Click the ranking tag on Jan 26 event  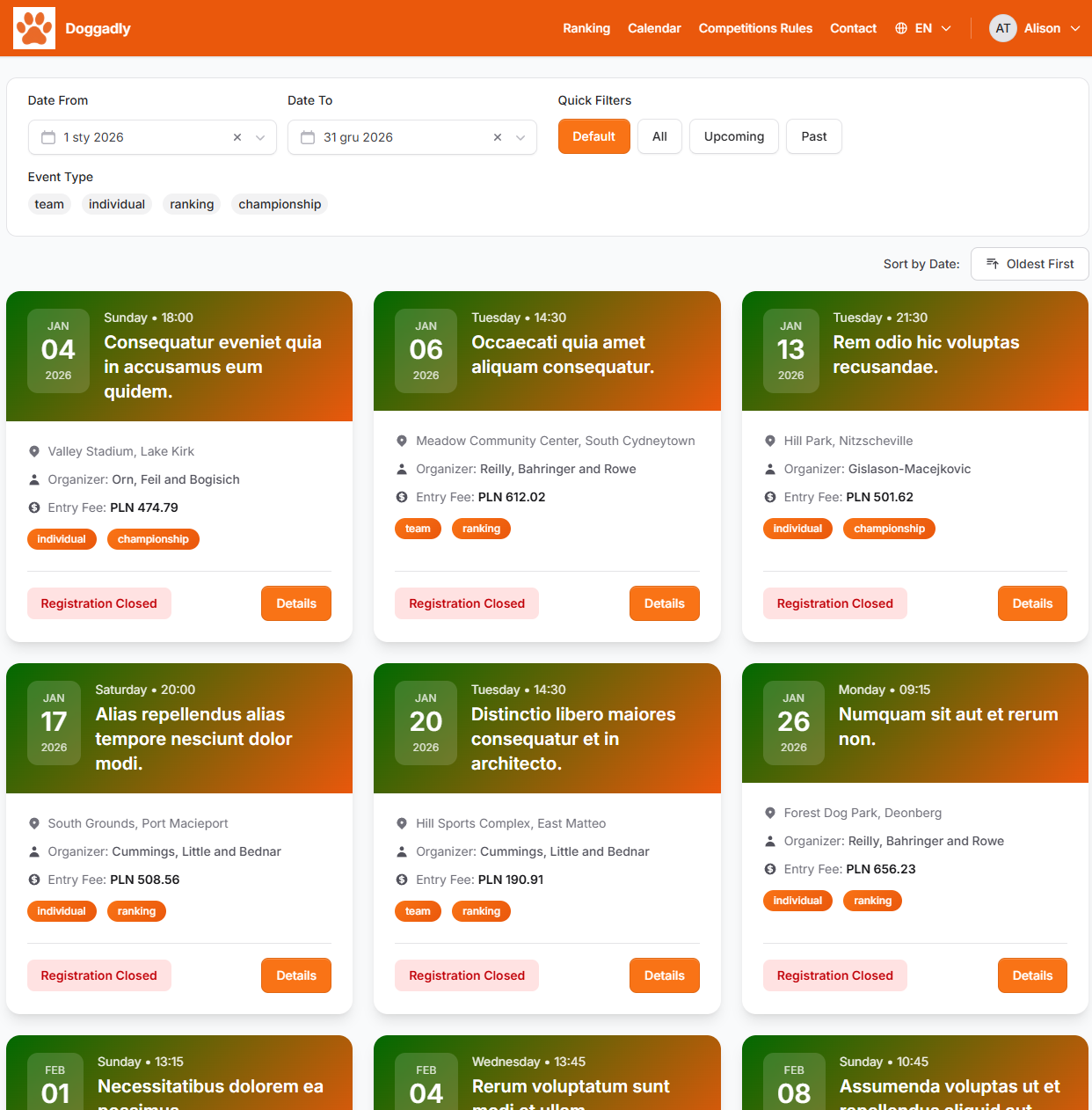click(x=872, y=901)
